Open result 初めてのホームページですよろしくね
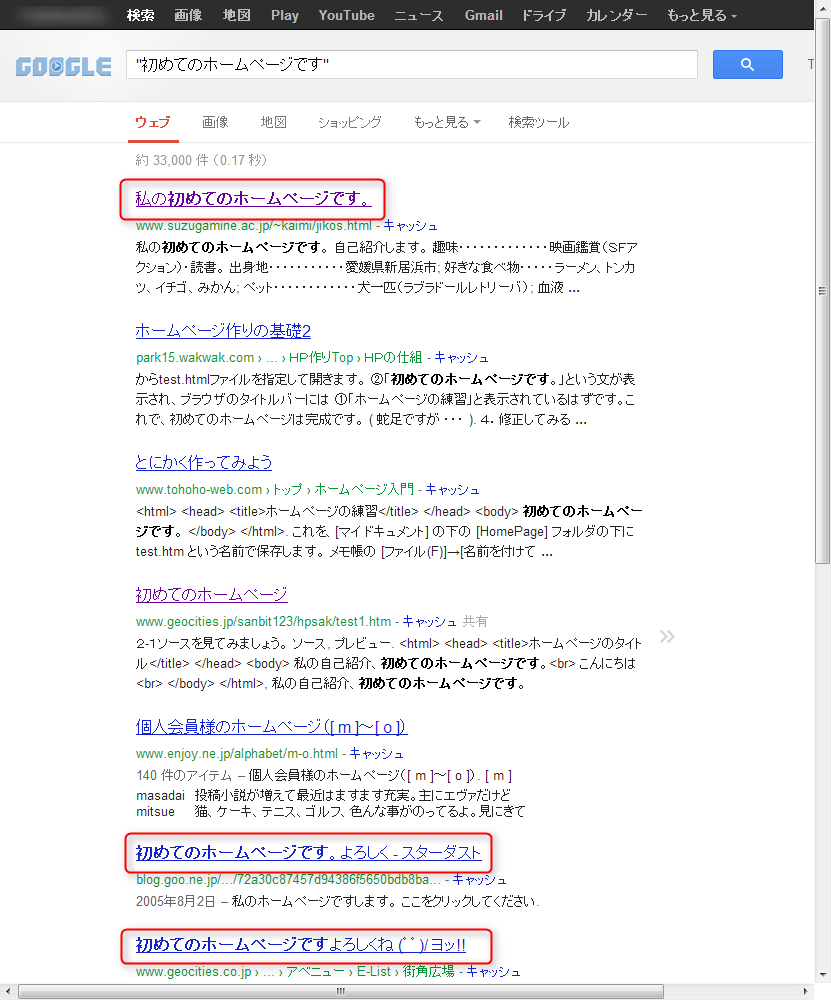This screenshot has width=831, height=1000. click(300, 945)
